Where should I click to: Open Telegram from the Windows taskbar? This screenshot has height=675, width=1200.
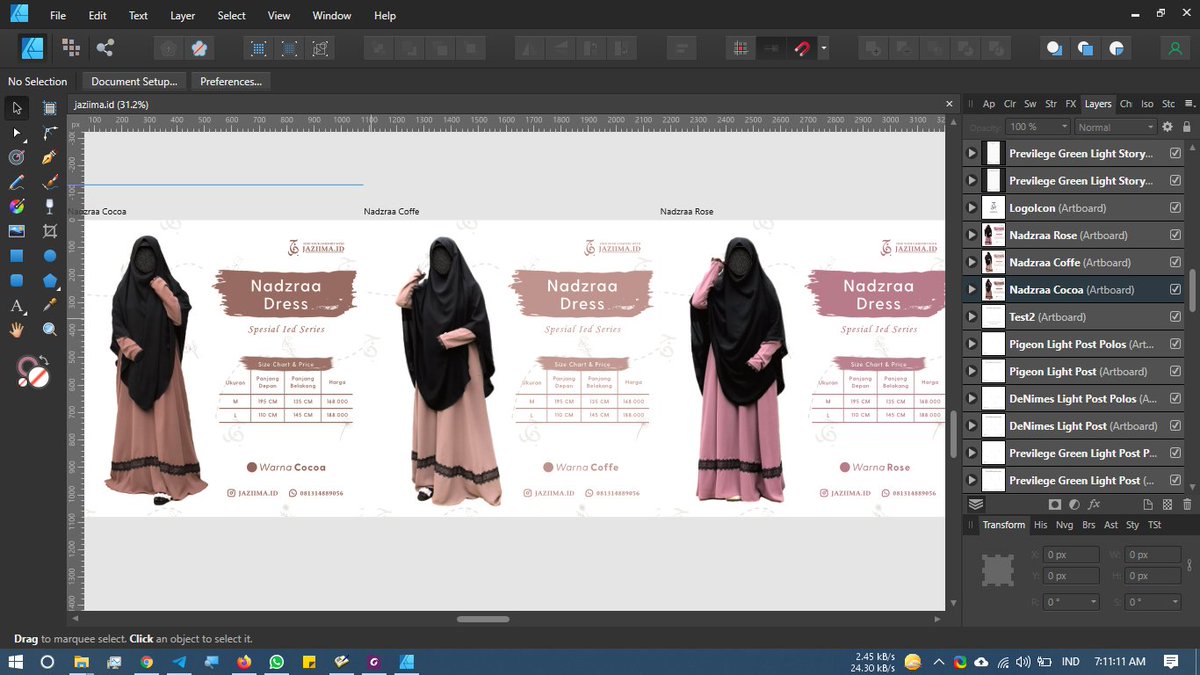pyautogui.click(x=179, y=662)
